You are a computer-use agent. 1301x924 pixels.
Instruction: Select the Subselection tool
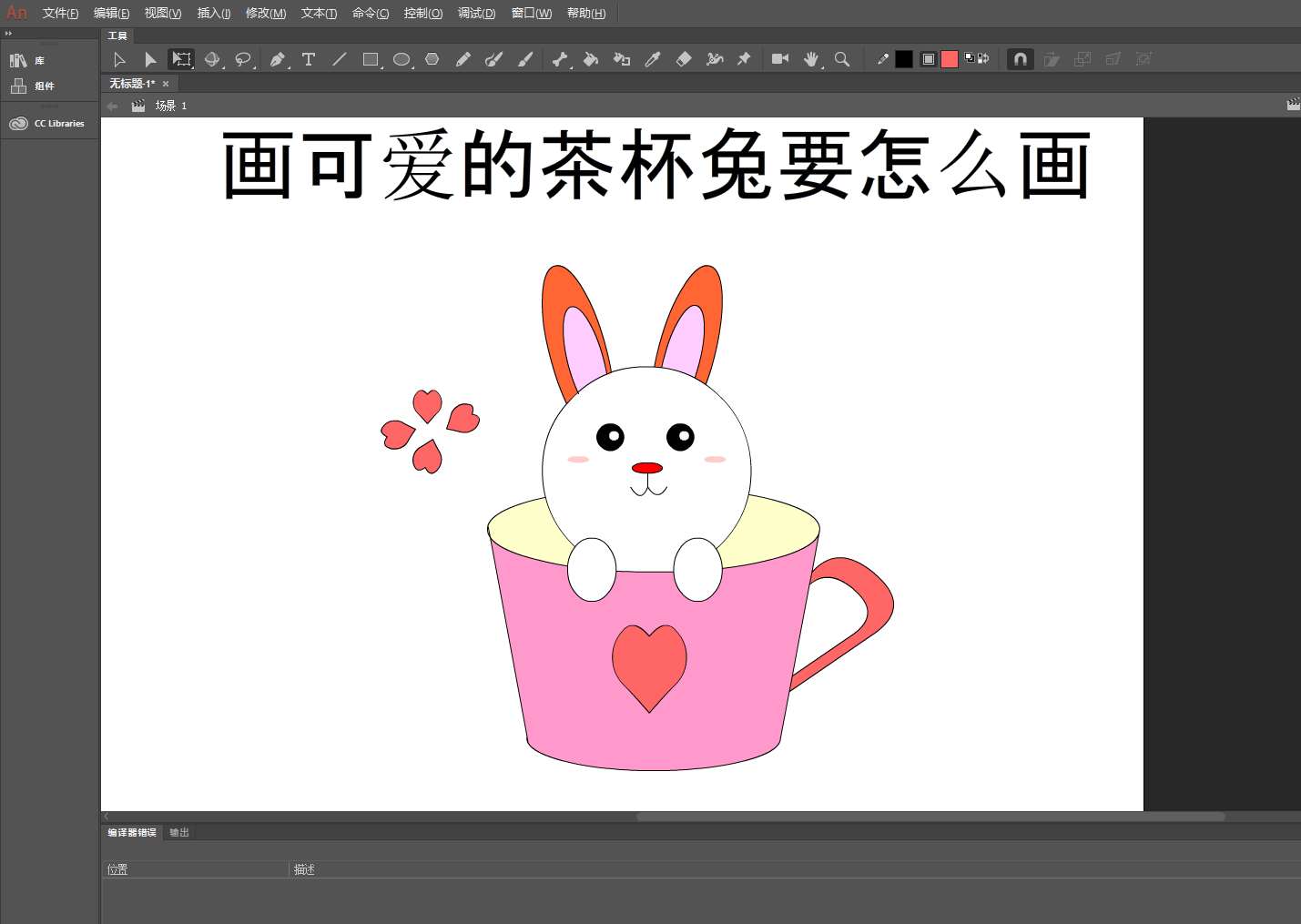[x=150, y=59]
